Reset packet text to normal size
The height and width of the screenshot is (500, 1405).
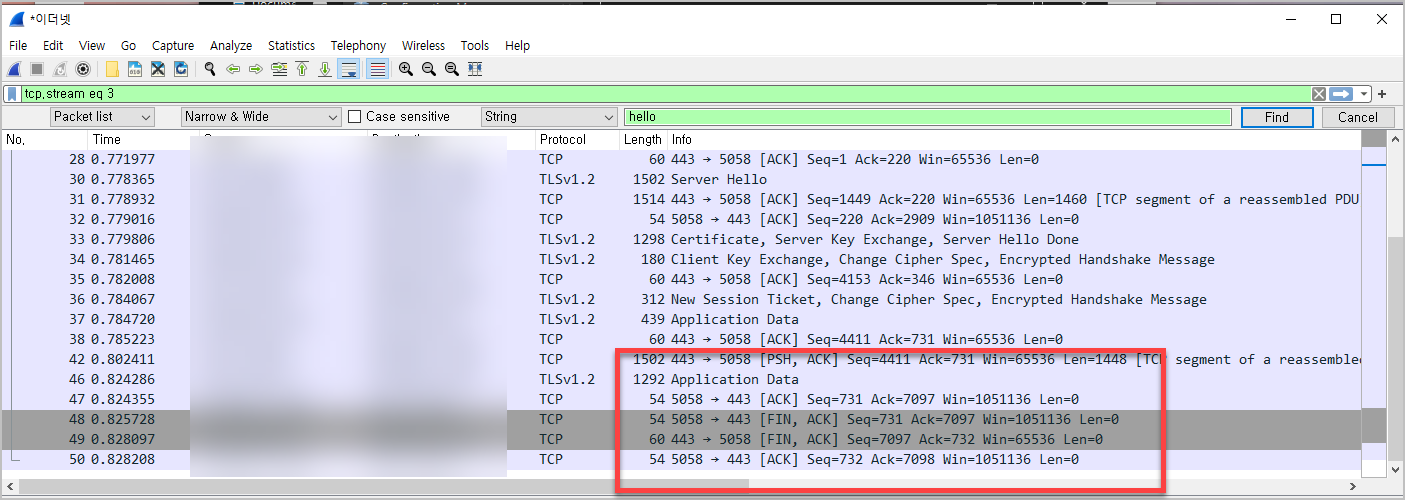(x=452, y=69)
